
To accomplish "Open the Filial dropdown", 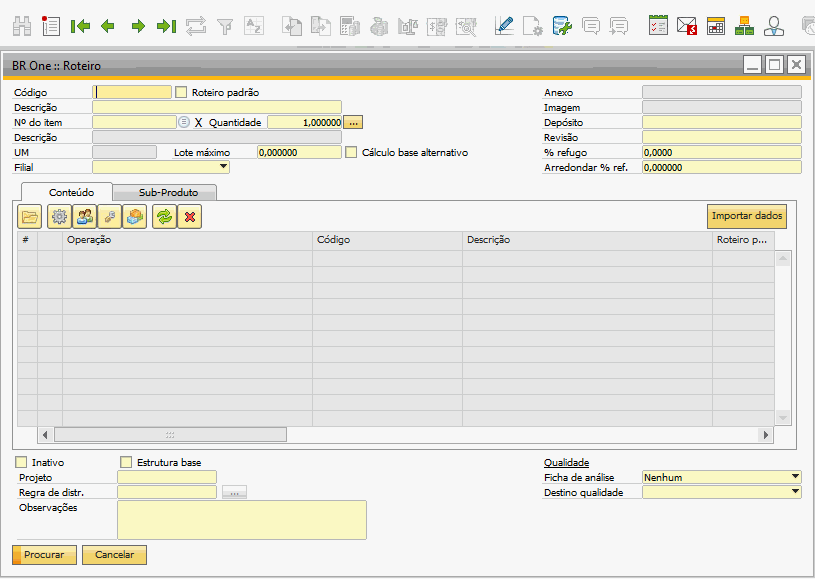I will pos(223,168).
